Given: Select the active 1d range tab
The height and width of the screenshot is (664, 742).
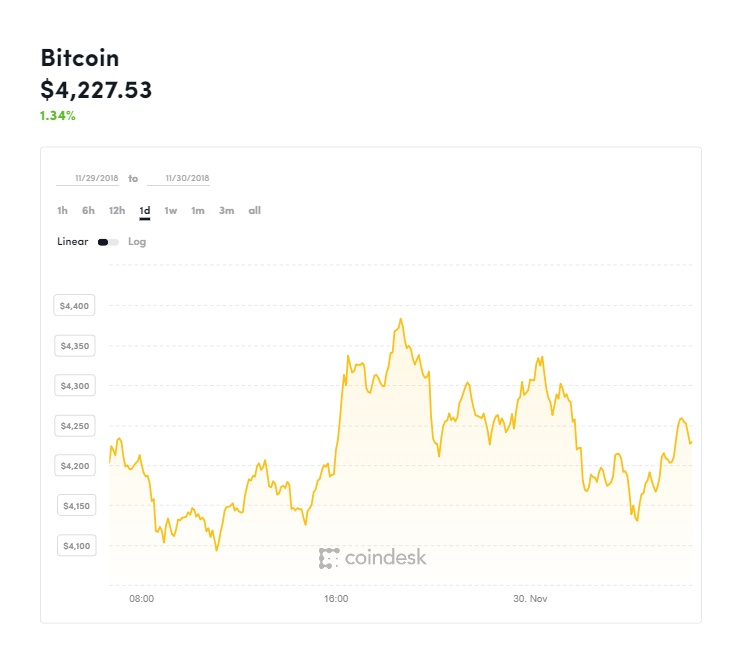Looking at the screenshot, I should tap(145, 211).
